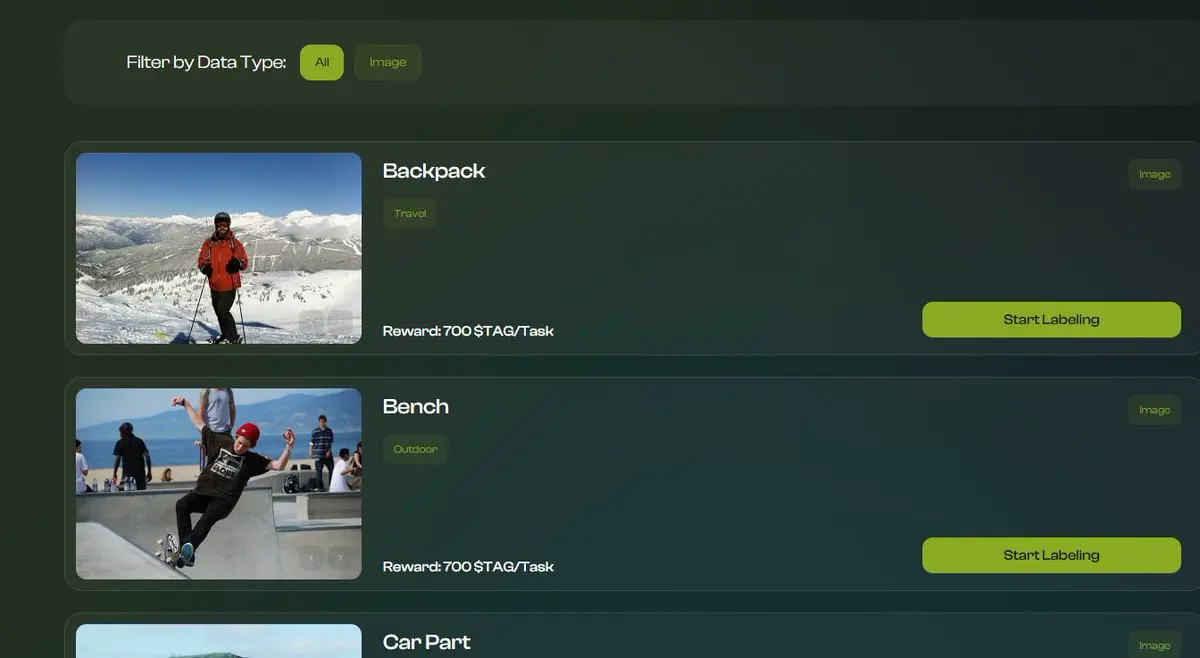Show previous image in Backpack carousel

pos(311,322)
